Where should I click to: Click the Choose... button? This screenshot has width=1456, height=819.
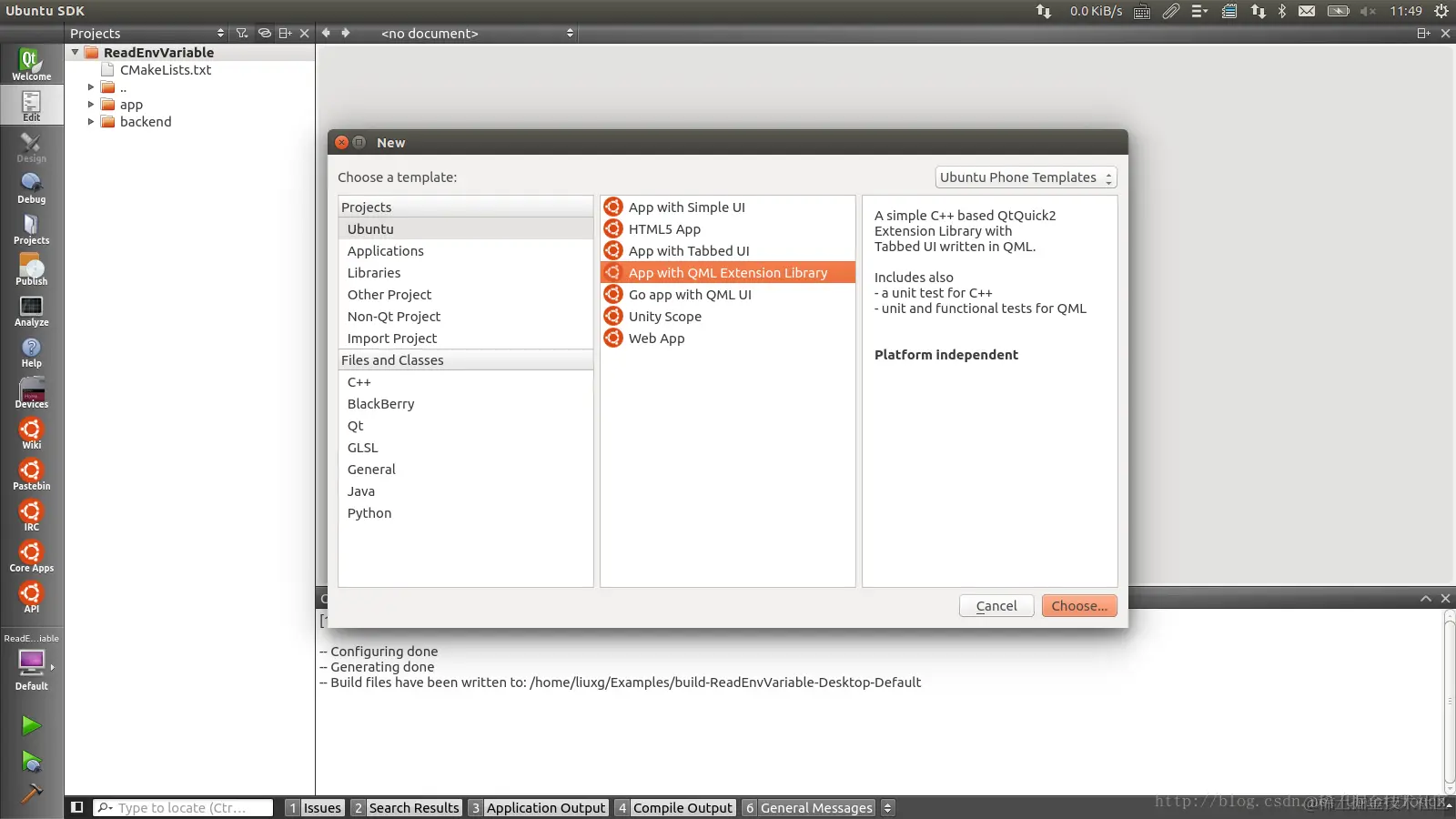tap(1079, 606)
